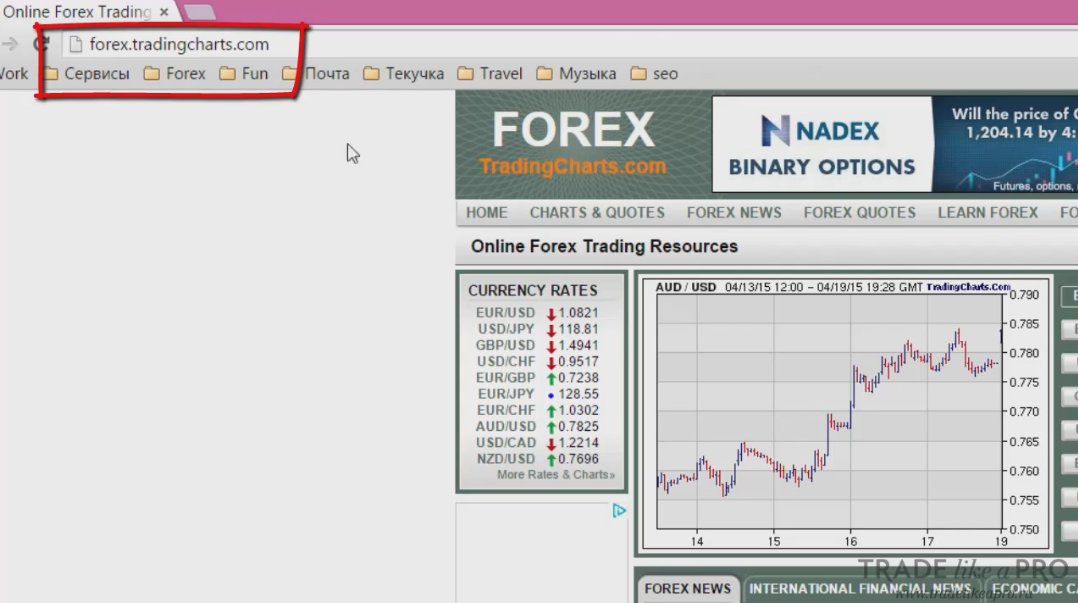Click the EUR/GBP rate value 0.7238
This screenshot has width=1078, height=603.
[x=578, y=378]
